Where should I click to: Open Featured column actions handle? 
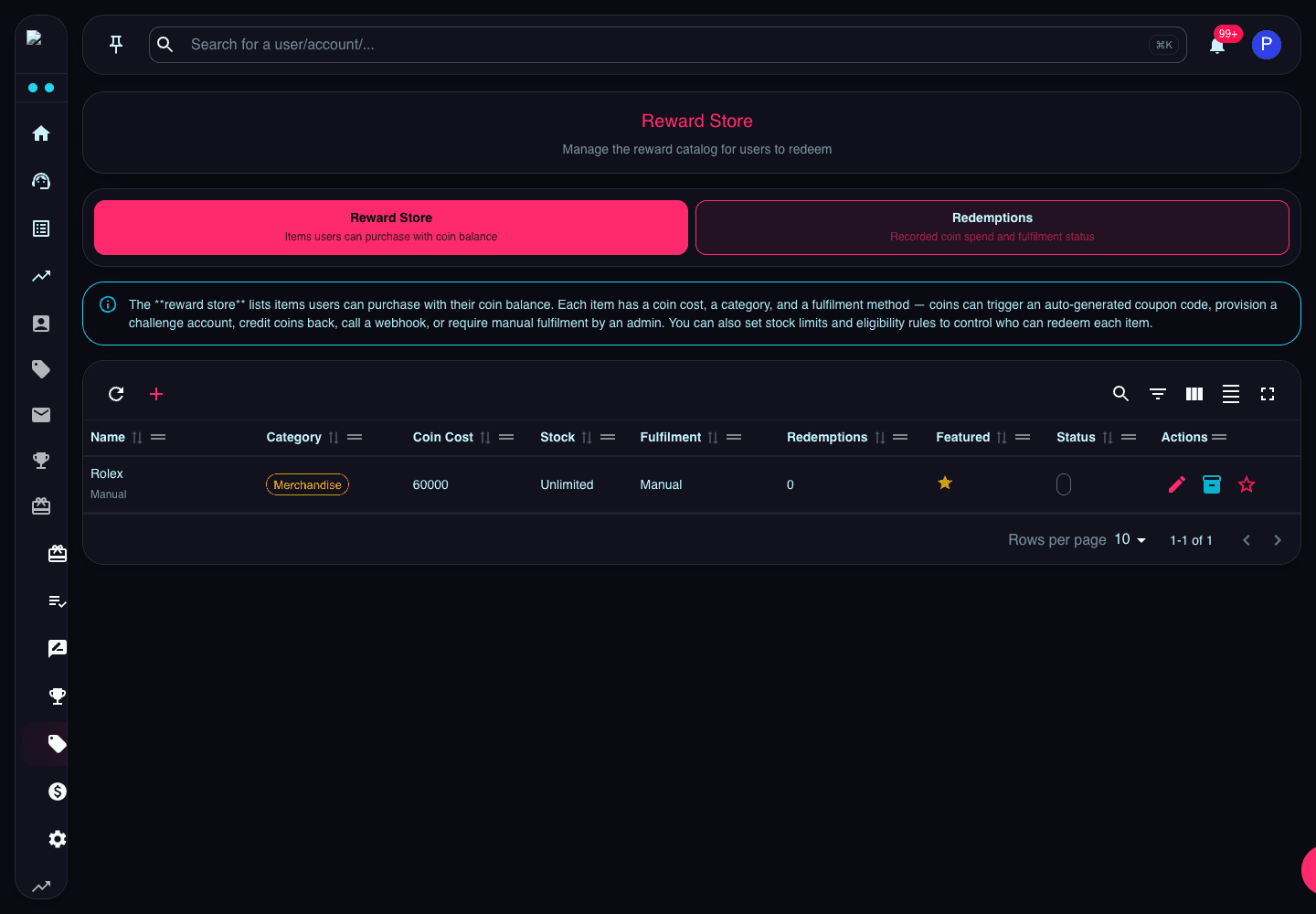click(x=1023, y=437)
